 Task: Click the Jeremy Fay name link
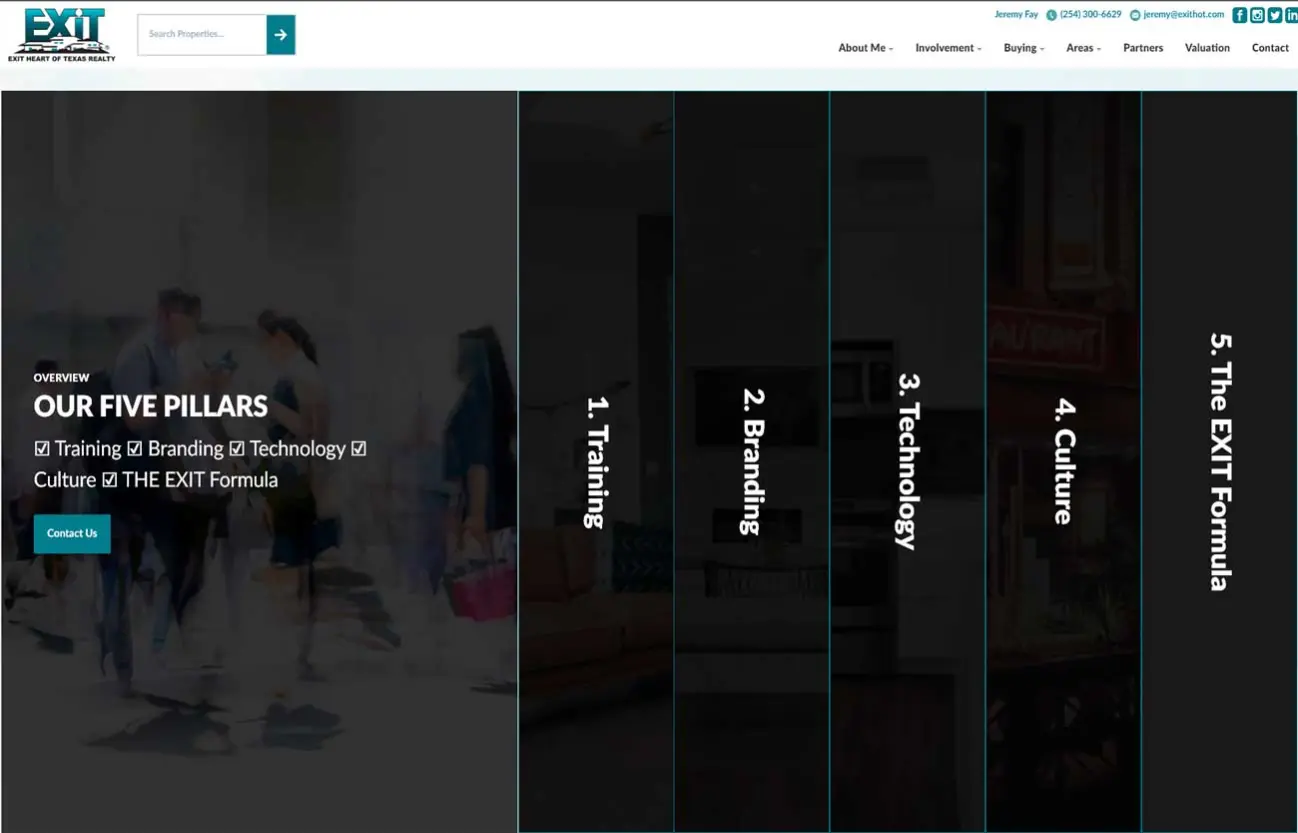point(1016,15)
